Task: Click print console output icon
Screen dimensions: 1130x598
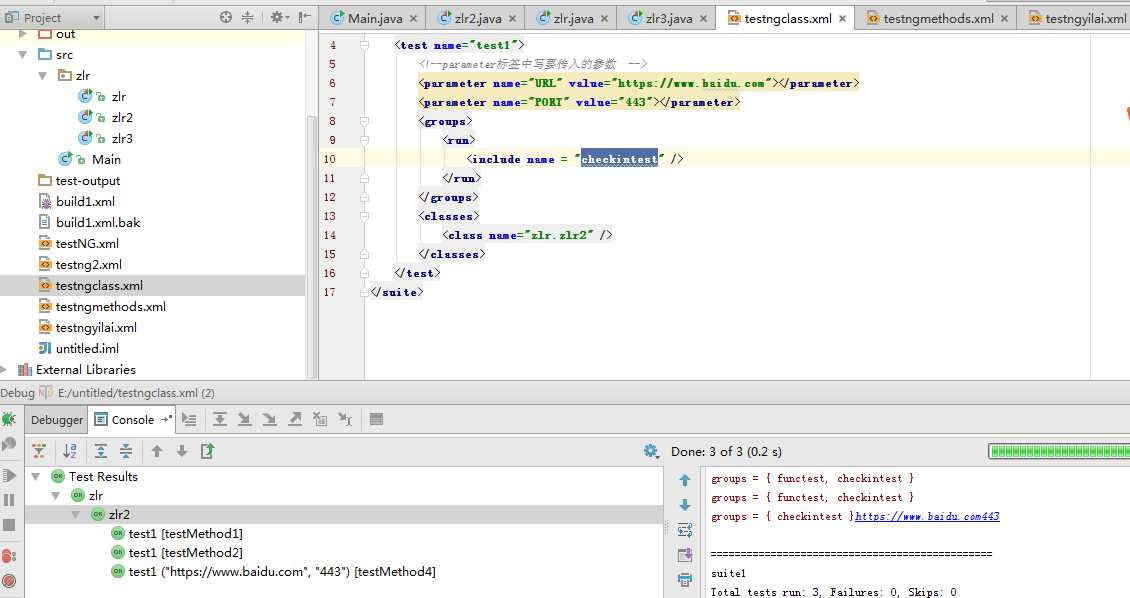Action: pos(685,580)
